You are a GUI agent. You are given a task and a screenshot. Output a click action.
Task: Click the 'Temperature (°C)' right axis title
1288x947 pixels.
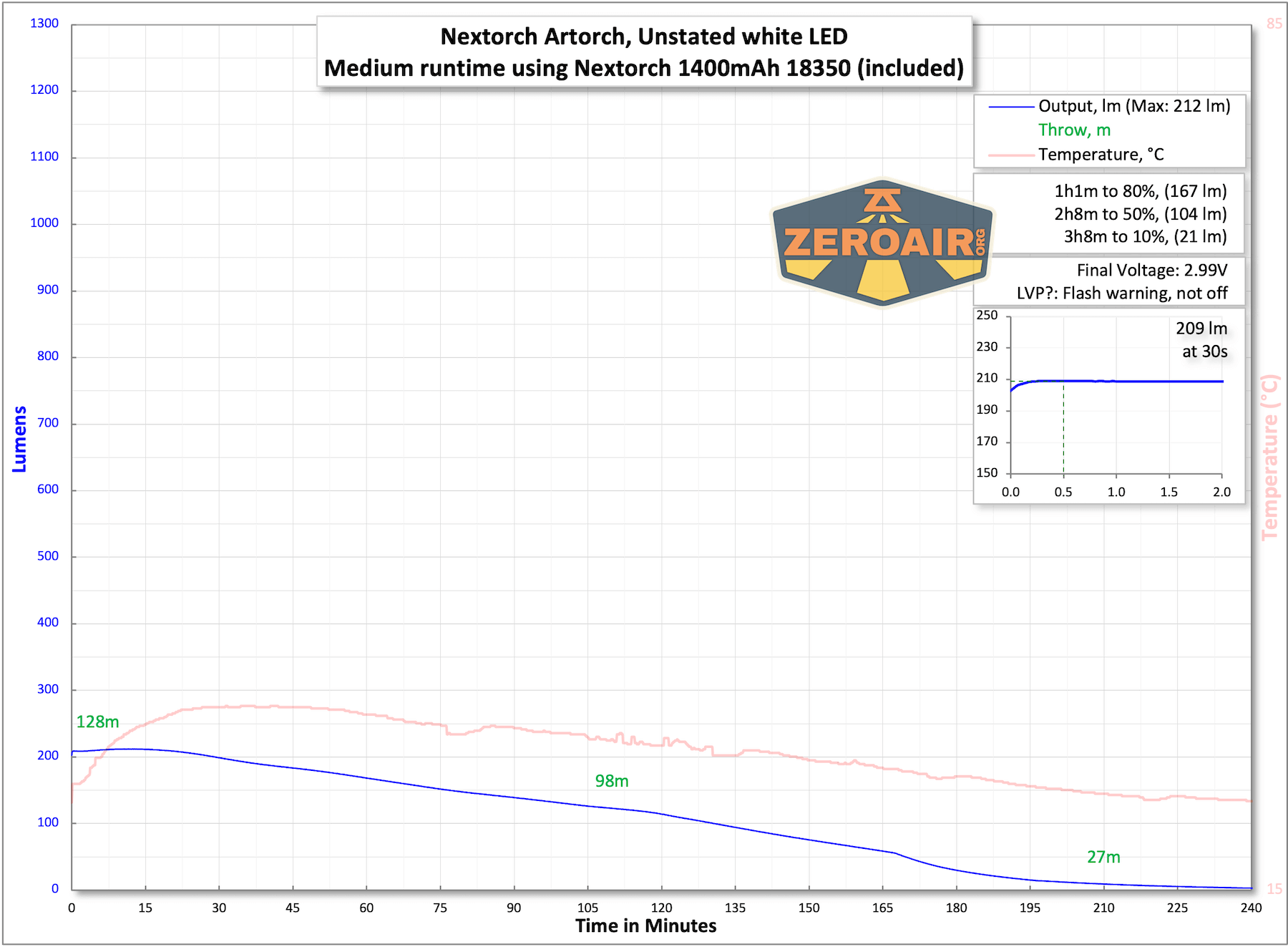click(1269, 457)
